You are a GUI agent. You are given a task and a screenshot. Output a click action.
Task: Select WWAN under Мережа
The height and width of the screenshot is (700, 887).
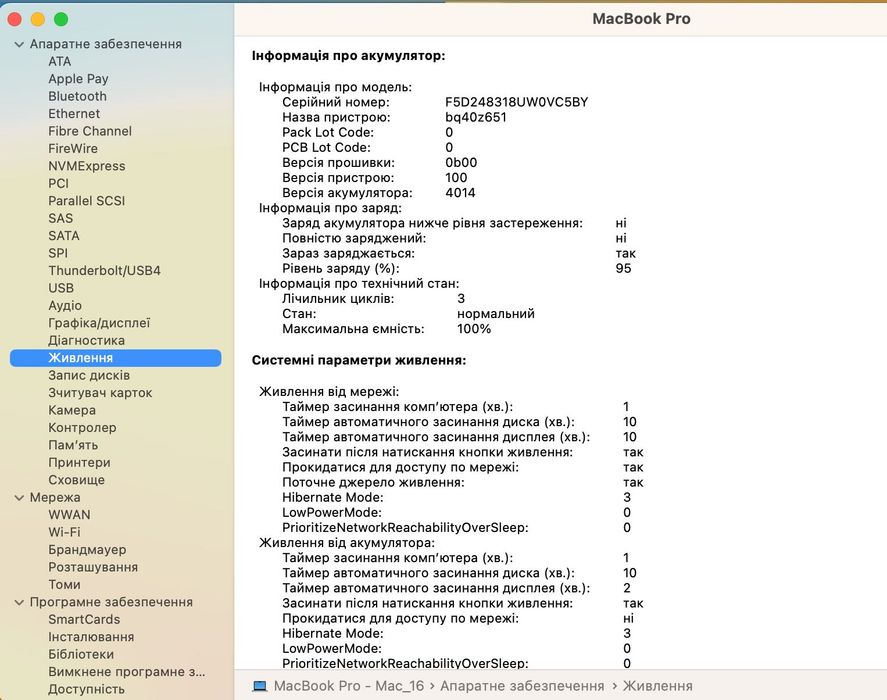69,515
